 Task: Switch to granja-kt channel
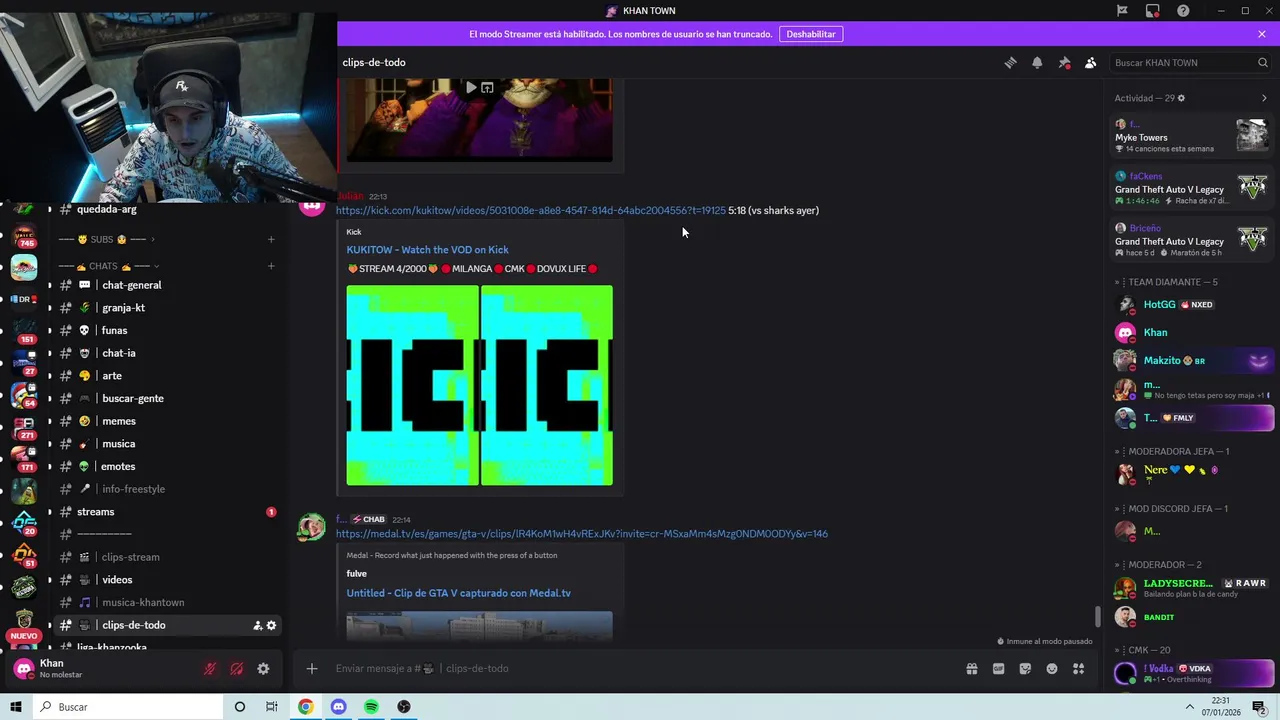coord(168,308)
